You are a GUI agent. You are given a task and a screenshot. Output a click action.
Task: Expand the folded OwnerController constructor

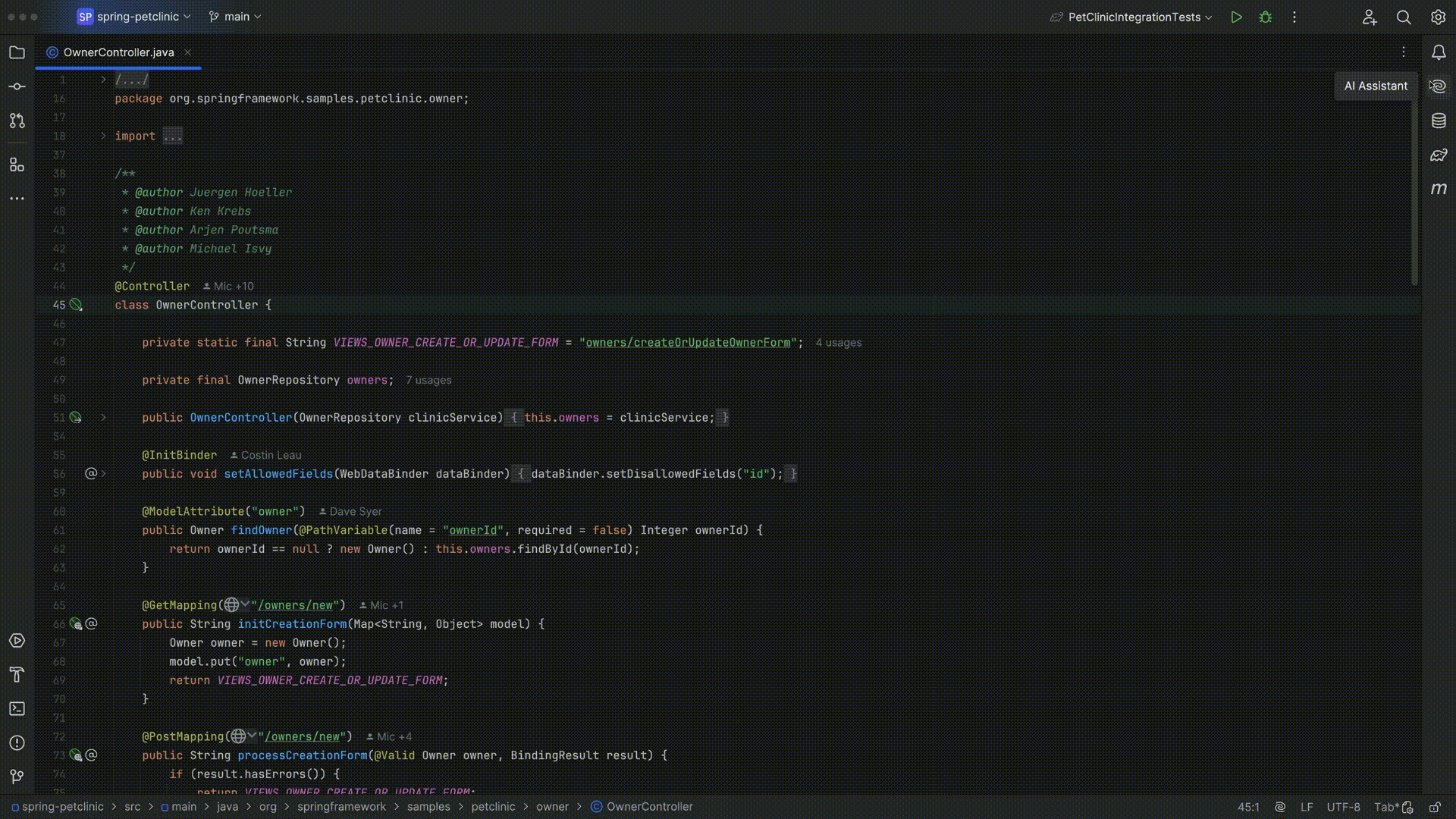[103, 417]
